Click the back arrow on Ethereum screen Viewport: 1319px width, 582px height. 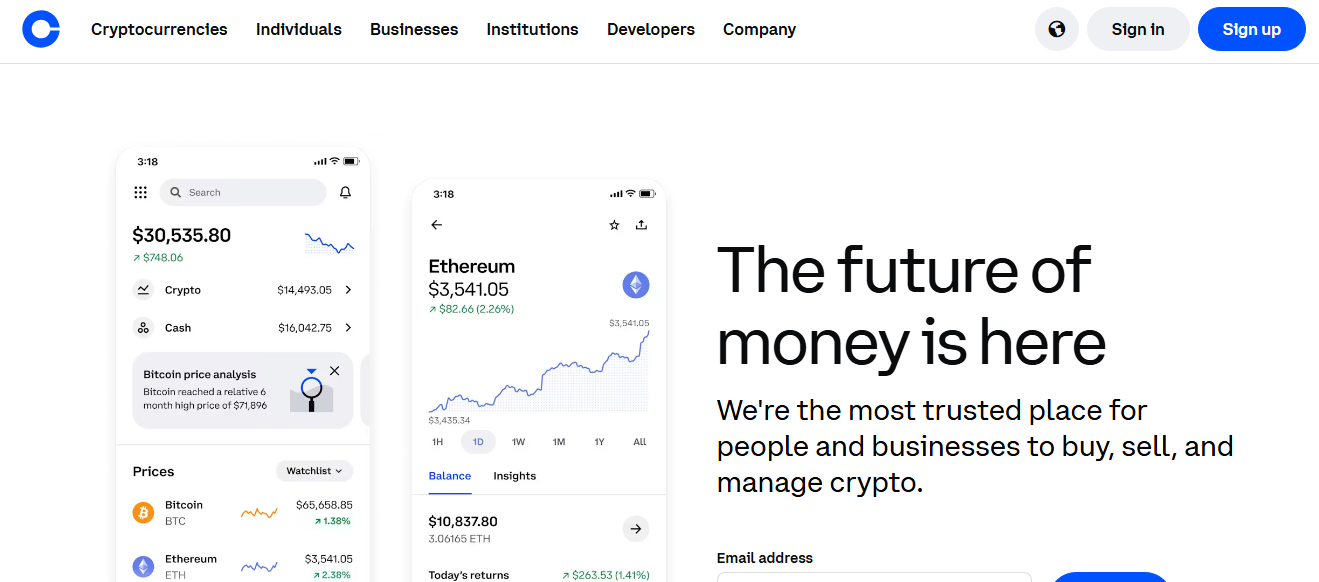(x=436, y=225)
